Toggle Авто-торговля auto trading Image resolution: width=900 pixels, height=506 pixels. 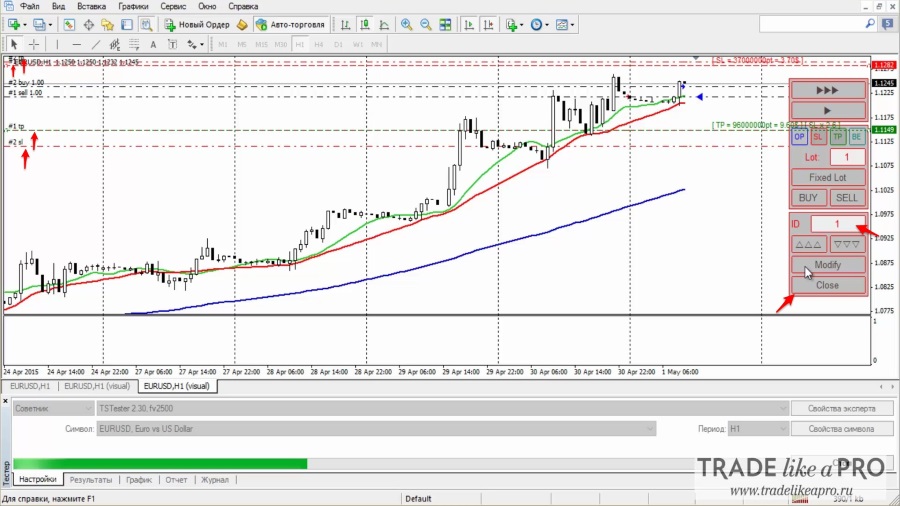point(292,25)
